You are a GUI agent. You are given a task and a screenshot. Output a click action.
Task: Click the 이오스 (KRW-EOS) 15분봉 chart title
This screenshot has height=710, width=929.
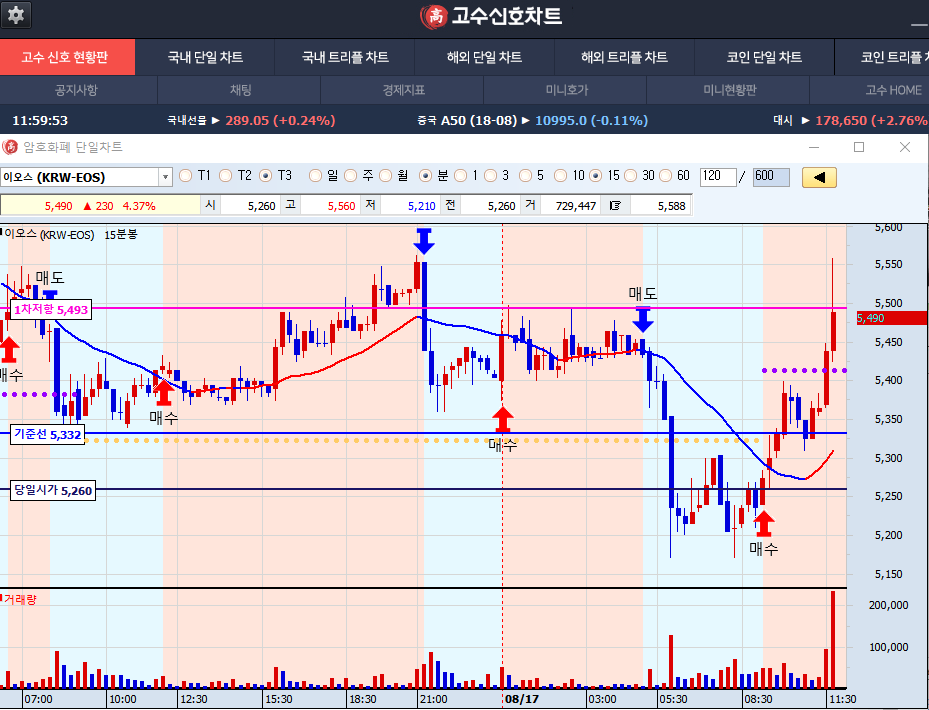pos(71,235)
